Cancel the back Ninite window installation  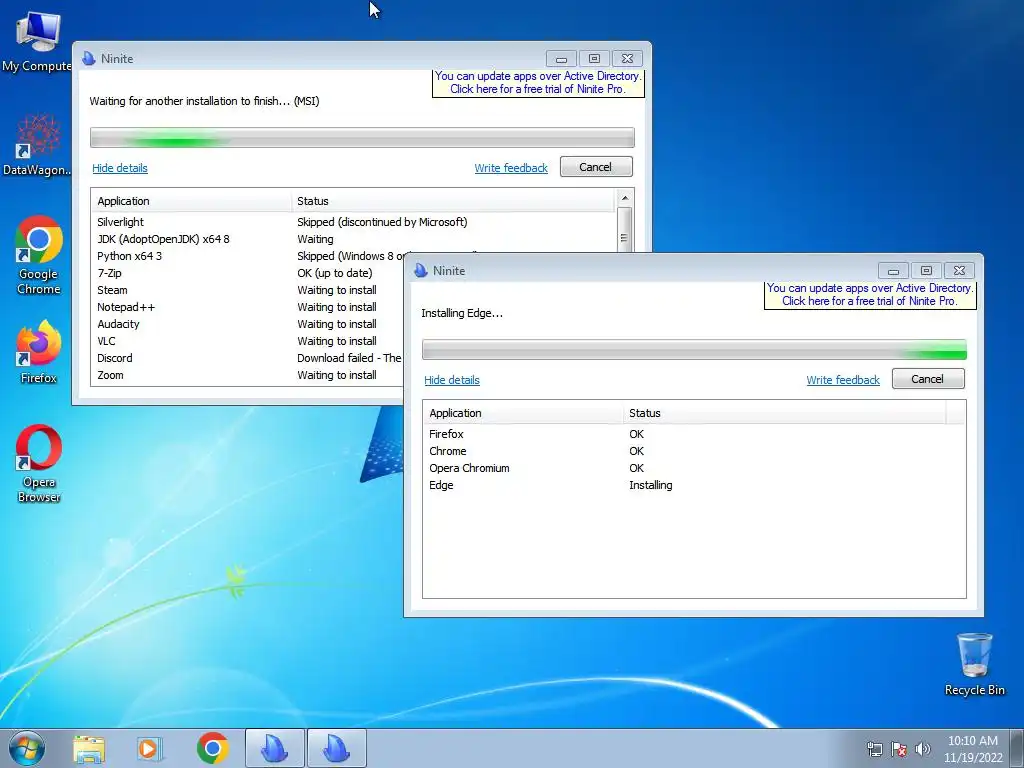(x=596, y=167)
